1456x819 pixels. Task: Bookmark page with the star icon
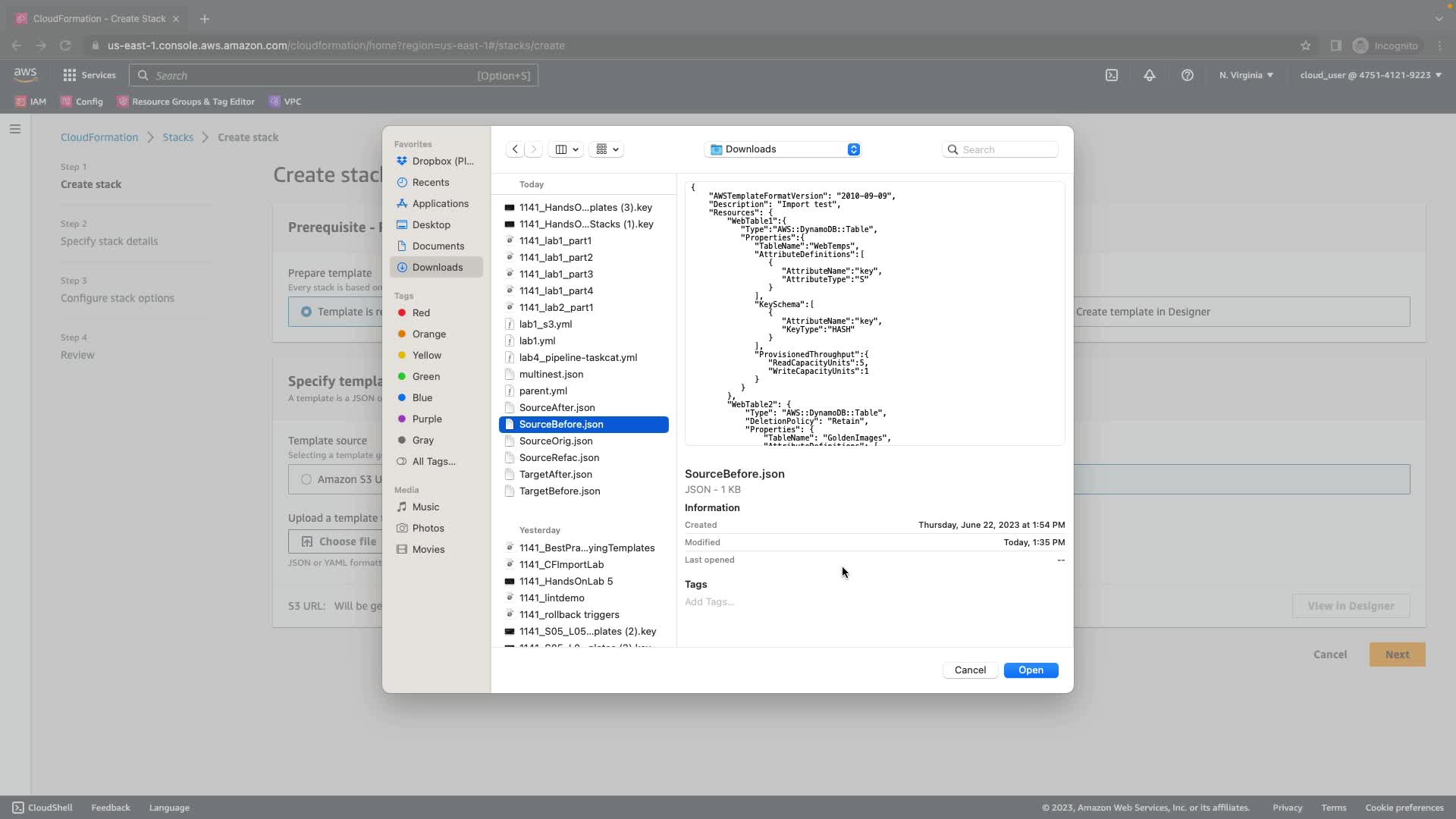coord(1306,45)
